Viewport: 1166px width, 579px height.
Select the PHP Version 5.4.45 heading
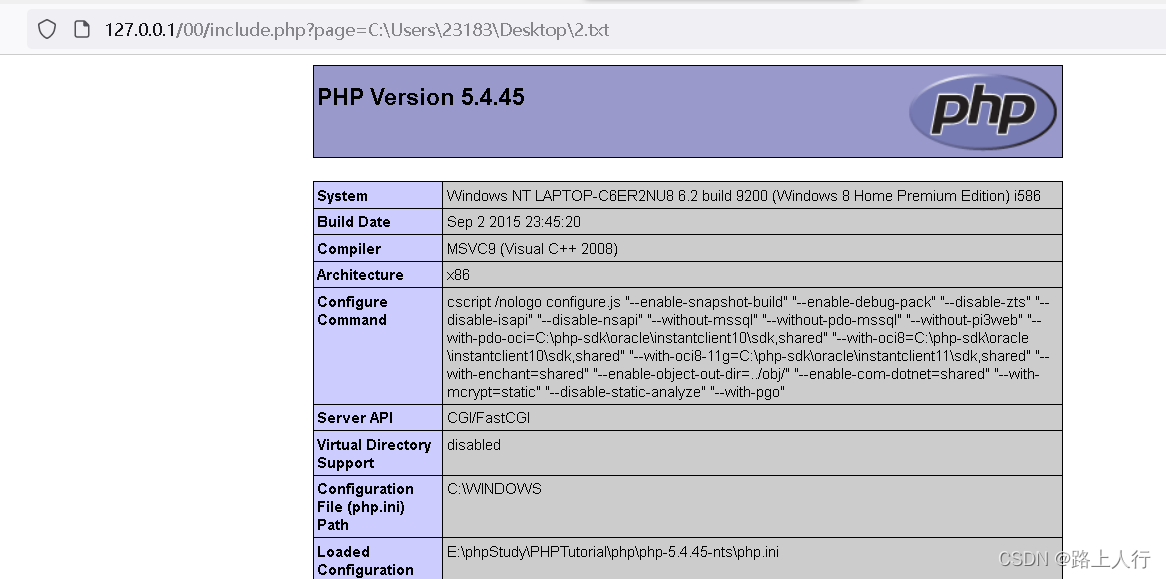point(421,97)
